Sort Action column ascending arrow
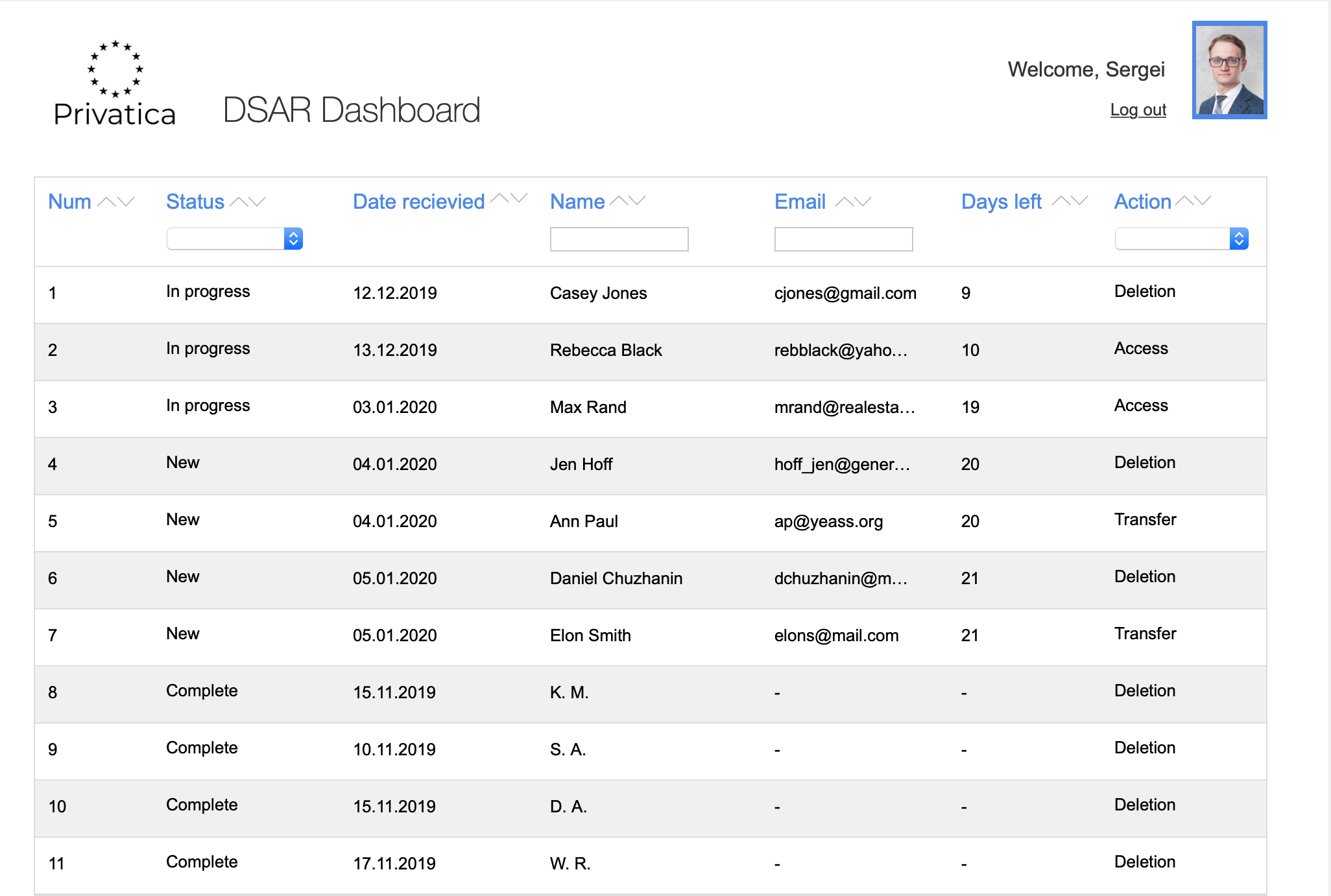Screen dimensions: 1331x896 [x=1184, y=201]
